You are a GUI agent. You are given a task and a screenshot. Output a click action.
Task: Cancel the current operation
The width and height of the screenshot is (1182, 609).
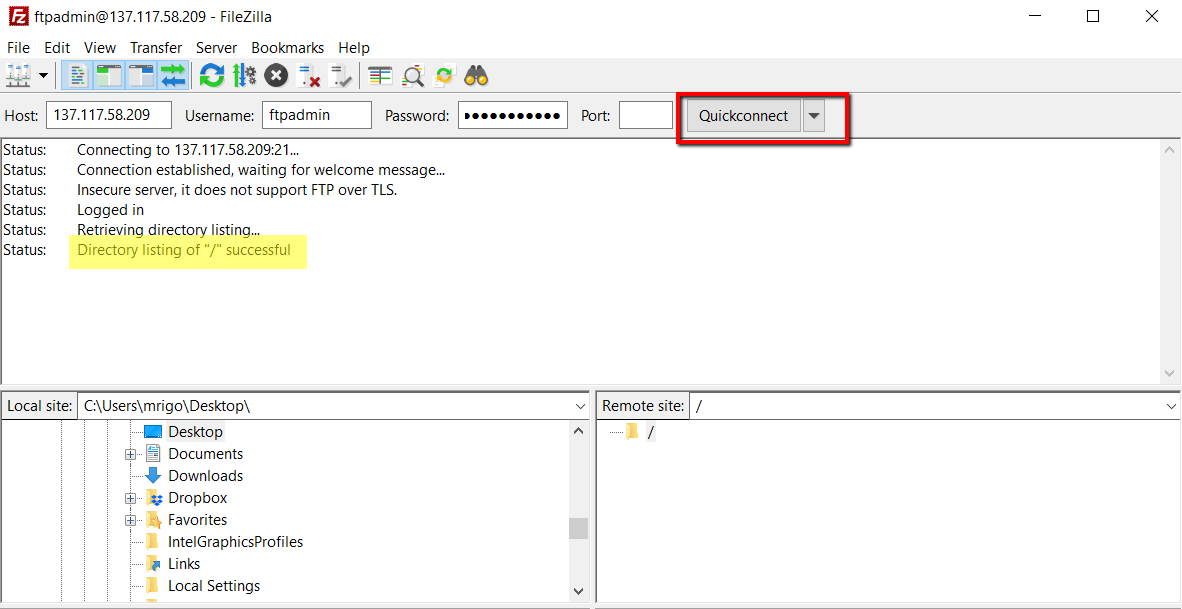pos(277,75)
